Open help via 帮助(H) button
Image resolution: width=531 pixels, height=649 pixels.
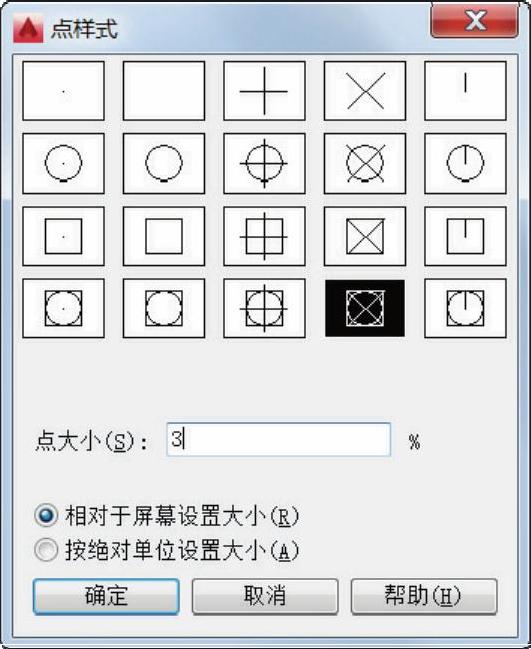click(424, 596)
